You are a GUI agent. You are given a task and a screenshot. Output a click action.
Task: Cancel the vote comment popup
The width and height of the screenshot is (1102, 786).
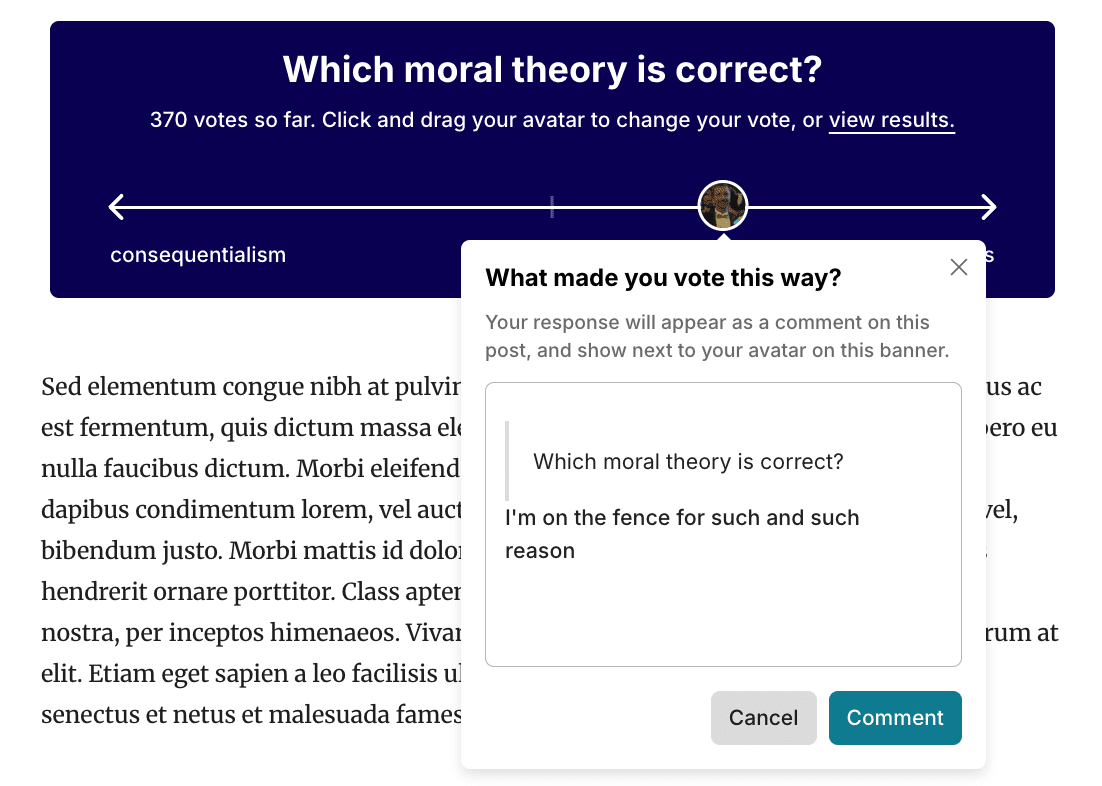coord(763,718)
